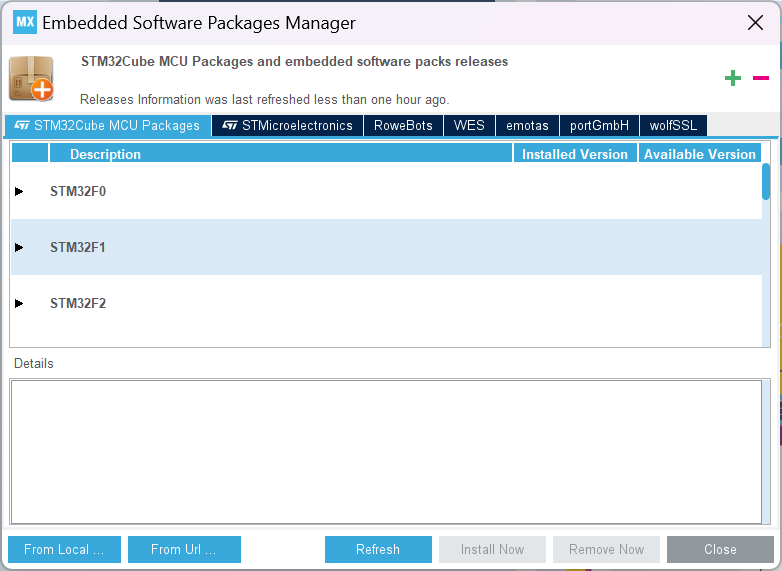Screen dimensions: 782x571
Task: Open the portGmbH tab
Action: pos(599,125)
